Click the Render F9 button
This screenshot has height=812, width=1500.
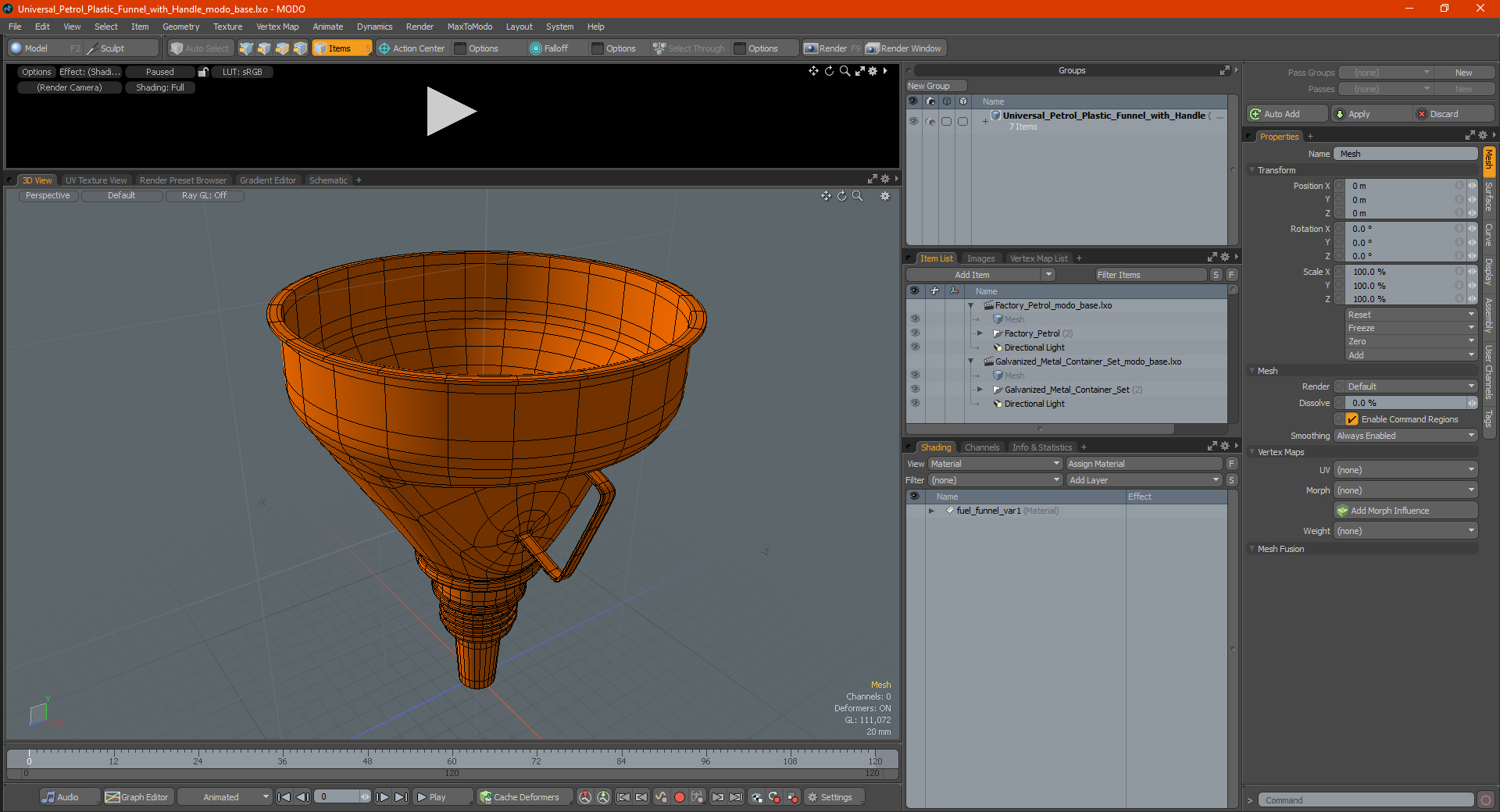832,48
